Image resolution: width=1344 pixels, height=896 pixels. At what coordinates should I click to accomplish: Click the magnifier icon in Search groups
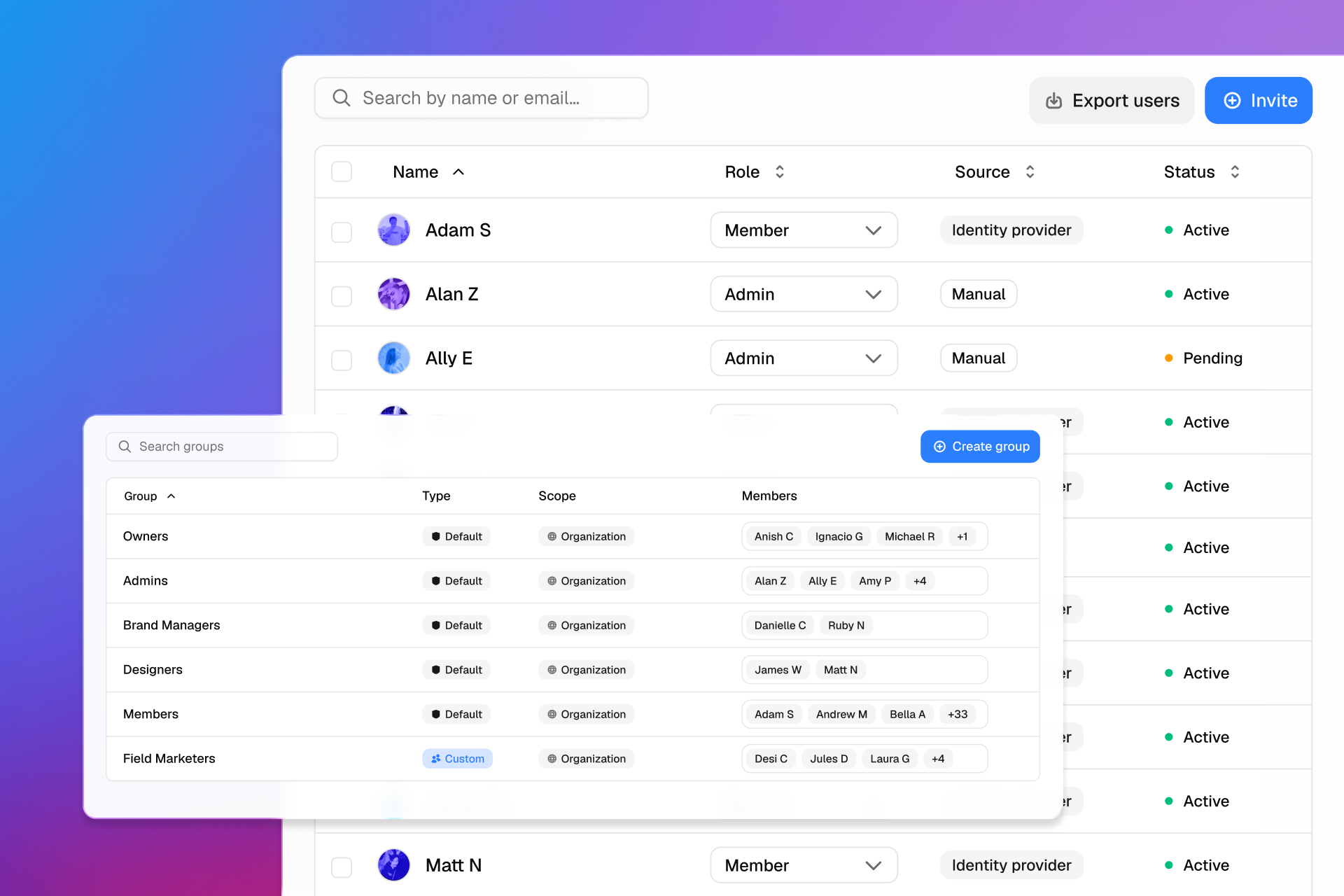click(x=125, y=447)
